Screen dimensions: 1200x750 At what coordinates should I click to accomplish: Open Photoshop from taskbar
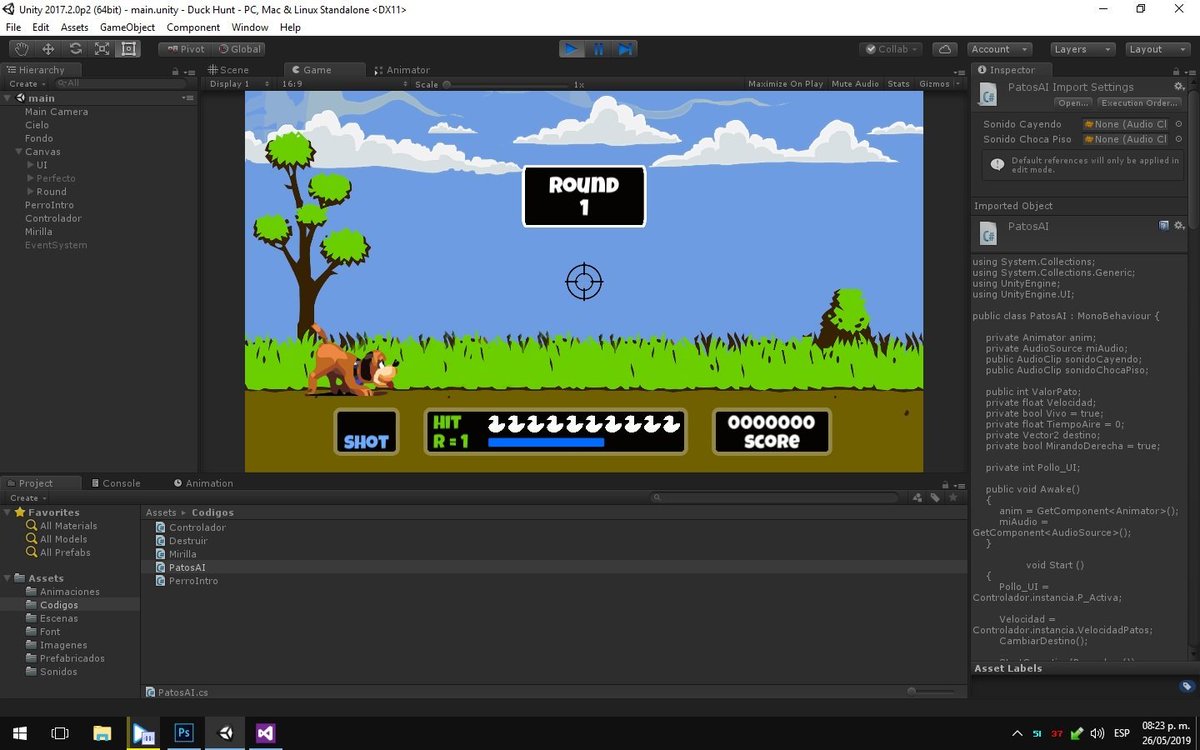pyautogui.click(x=184, y=733)
